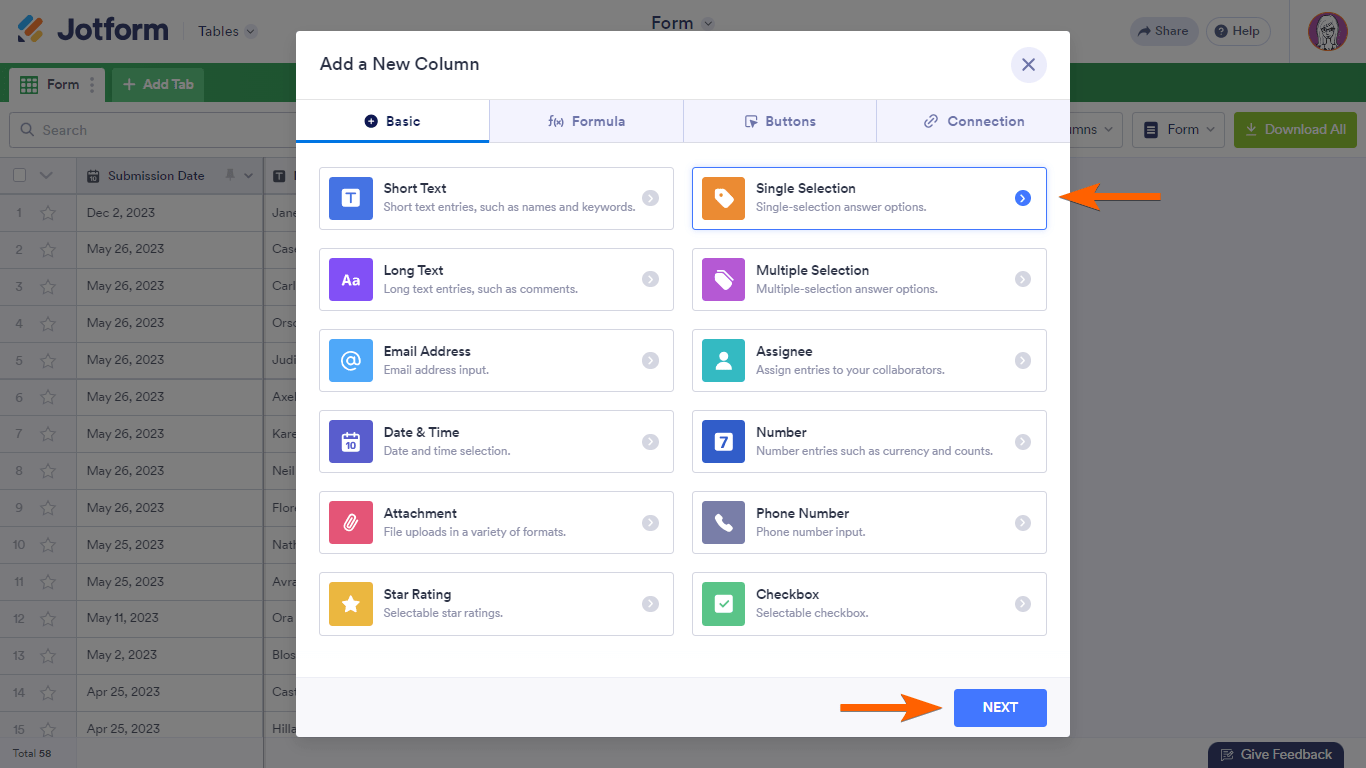The width and height of the screenshot is (1366, 768).
Task: Pick the Email Address @ icon
Action: 351,361
